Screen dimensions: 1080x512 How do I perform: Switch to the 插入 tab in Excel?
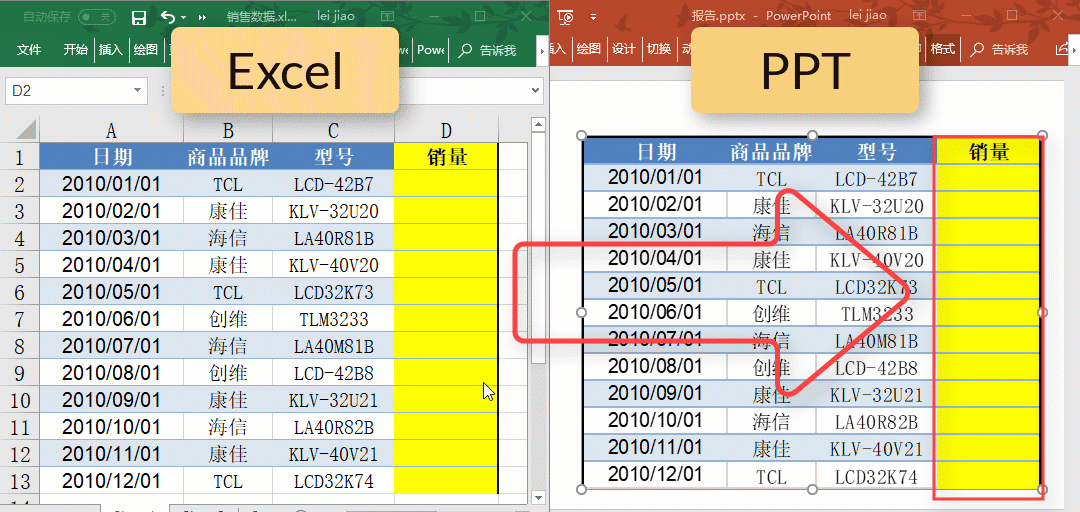click(x=110, y=50)
